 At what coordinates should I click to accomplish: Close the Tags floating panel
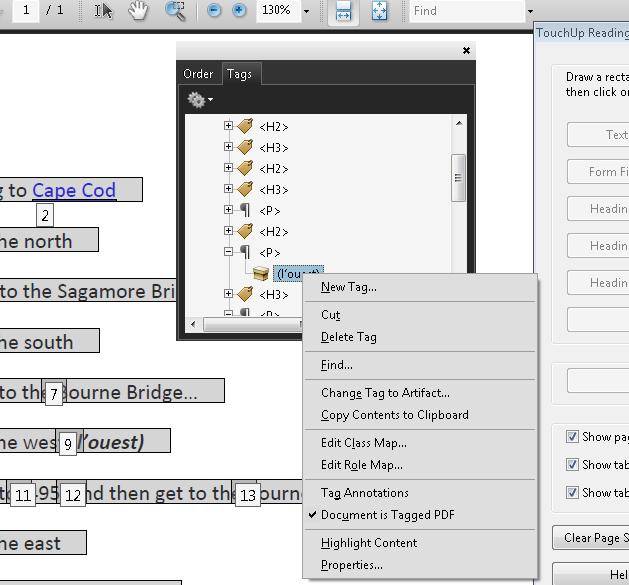pos(466,50)
